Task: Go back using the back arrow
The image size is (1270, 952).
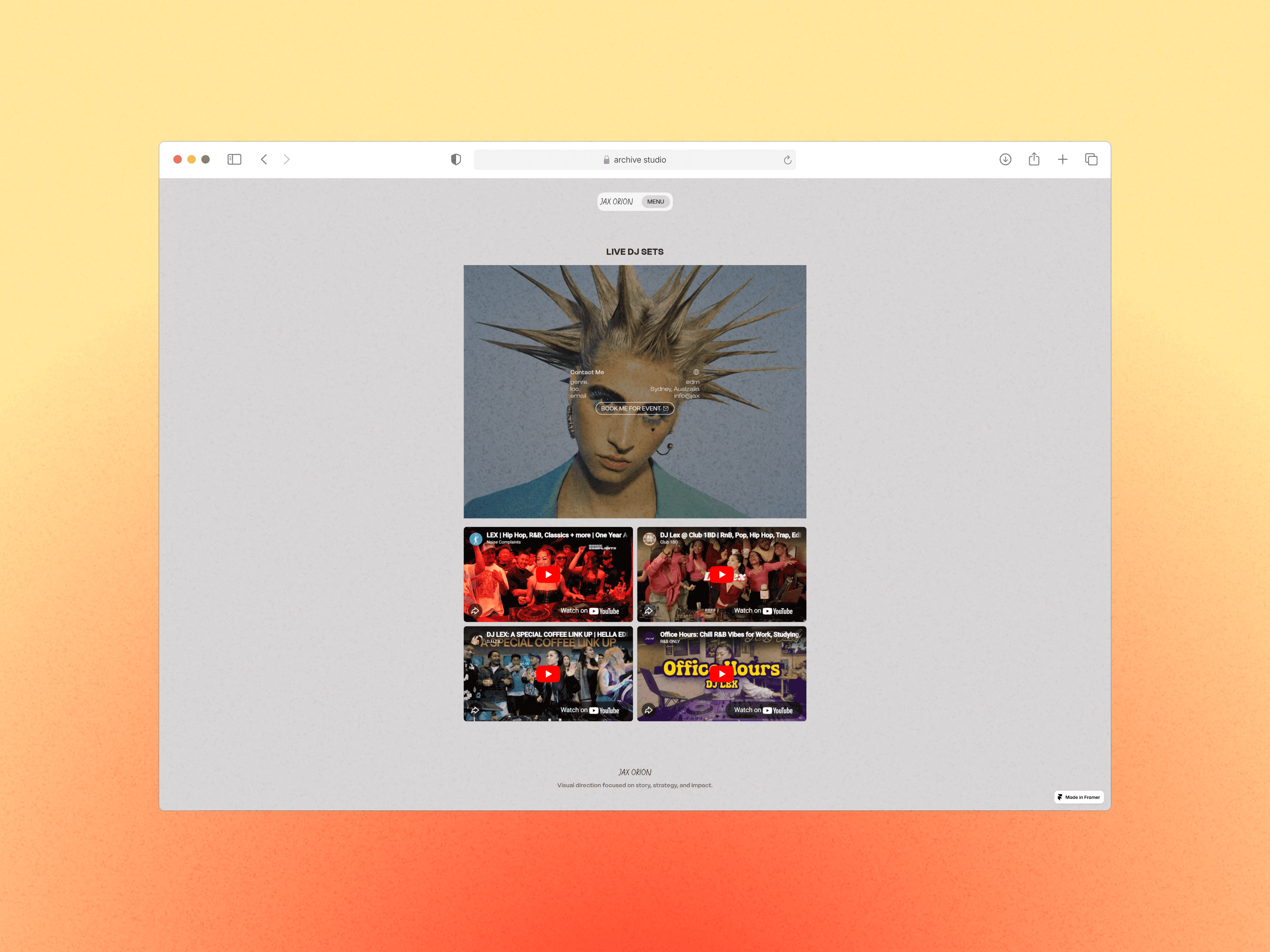Action: tap(264, 160)
